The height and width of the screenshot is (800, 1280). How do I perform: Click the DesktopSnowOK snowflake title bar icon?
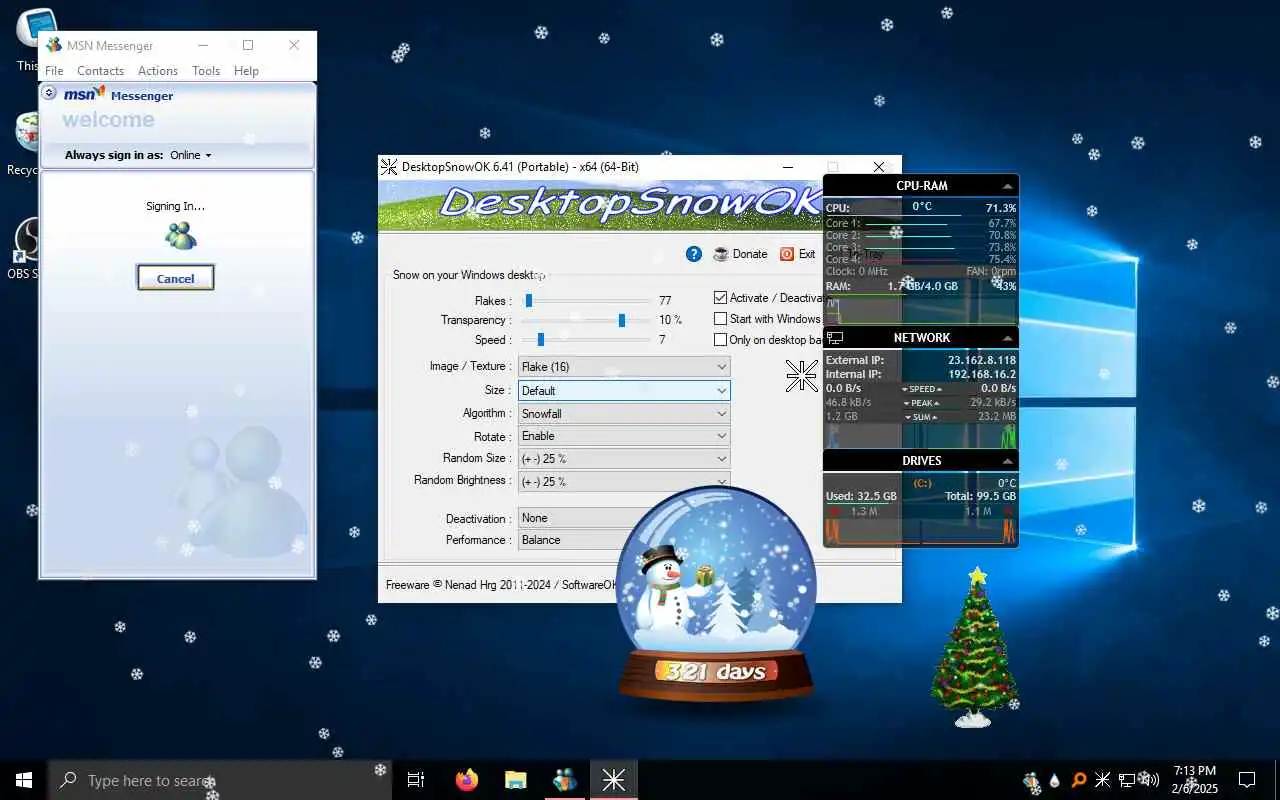tap(389, 167)
